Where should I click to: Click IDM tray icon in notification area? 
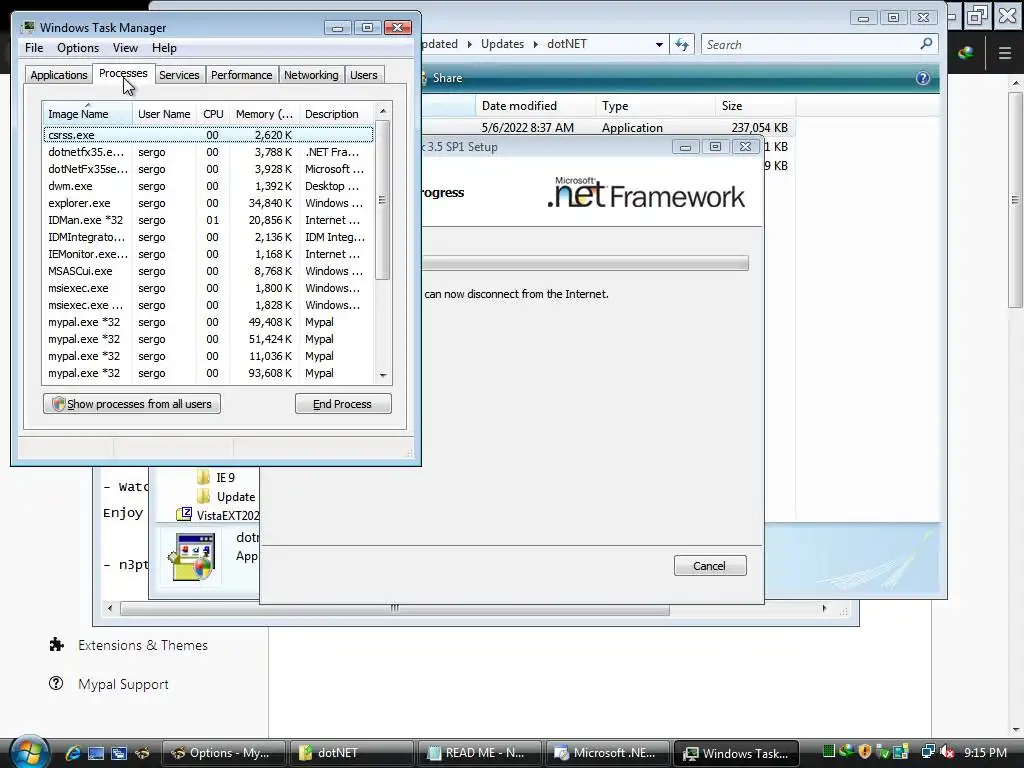point(847,752)
